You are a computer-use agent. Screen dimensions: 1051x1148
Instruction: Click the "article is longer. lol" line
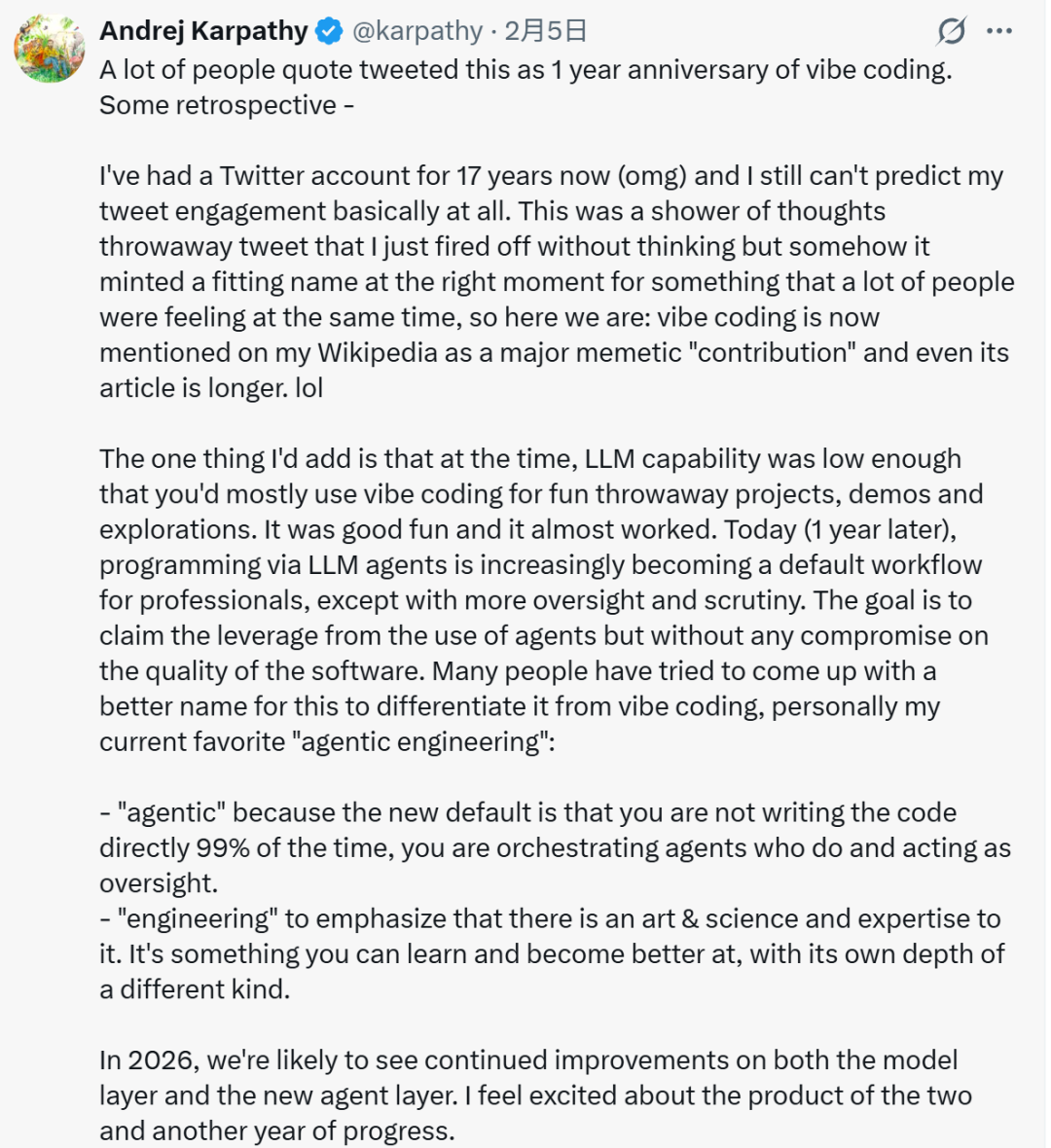point(211,388)
